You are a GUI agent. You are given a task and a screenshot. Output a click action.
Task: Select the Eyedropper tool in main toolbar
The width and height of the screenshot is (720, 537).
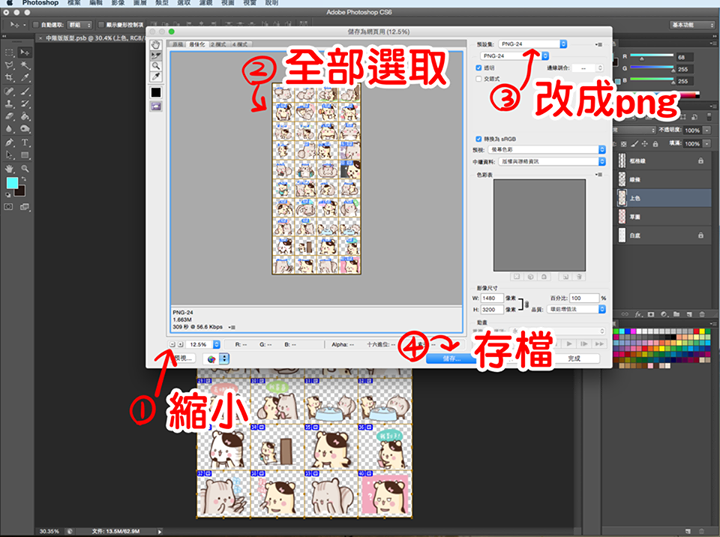[25, 78]
